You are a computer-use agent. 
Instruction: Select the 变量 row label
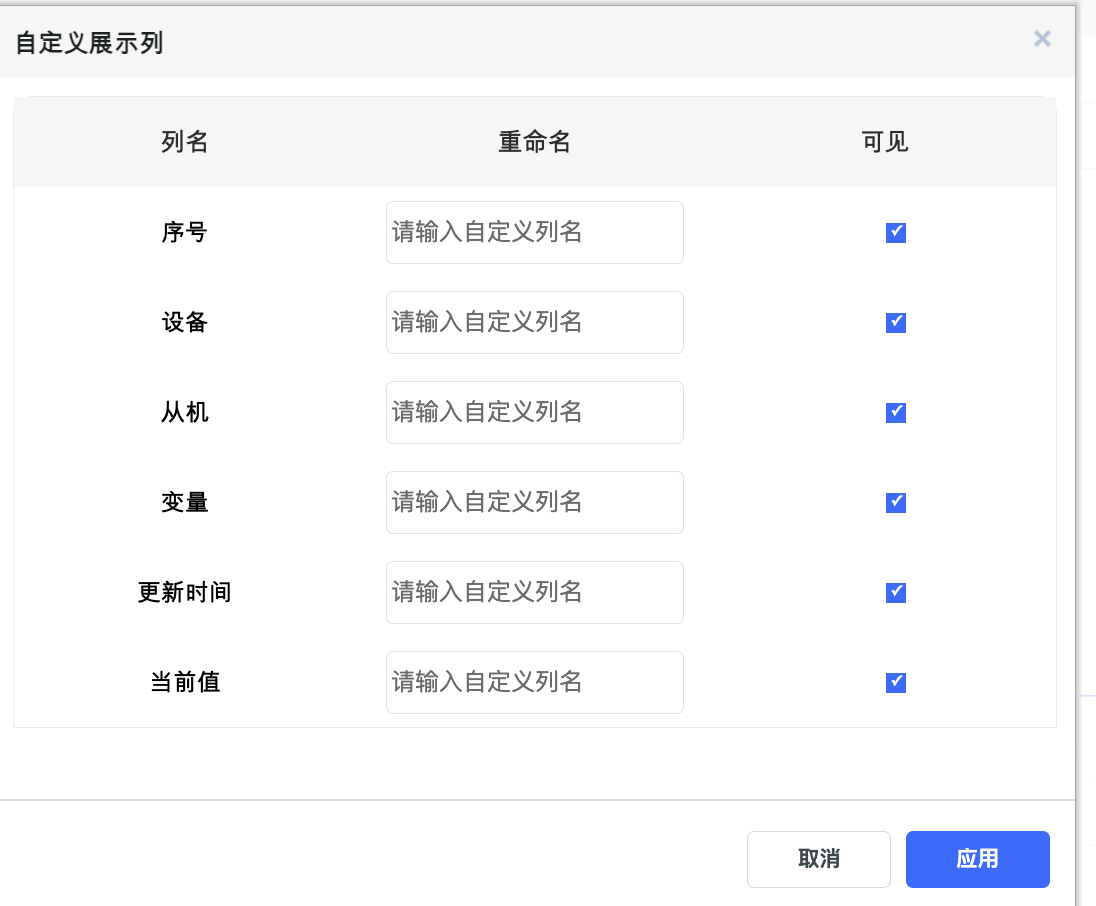click(185, 503)
